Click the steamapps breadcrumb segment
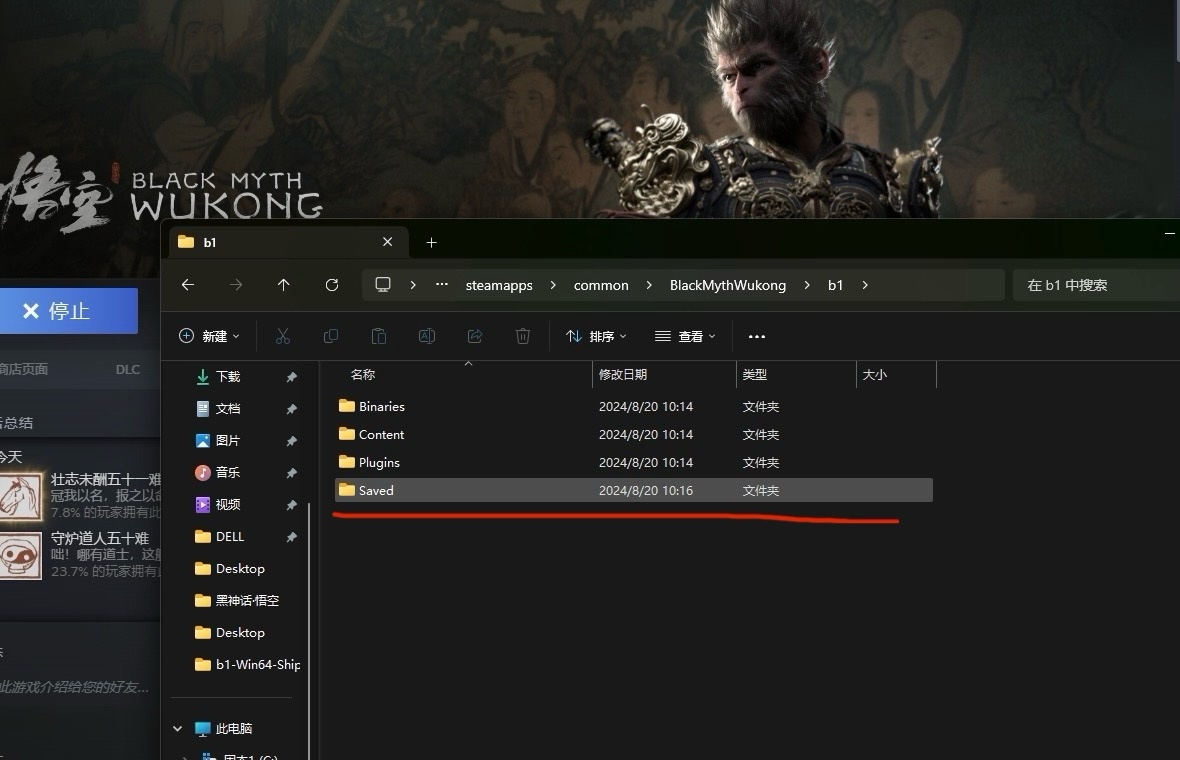 (499, 285)
